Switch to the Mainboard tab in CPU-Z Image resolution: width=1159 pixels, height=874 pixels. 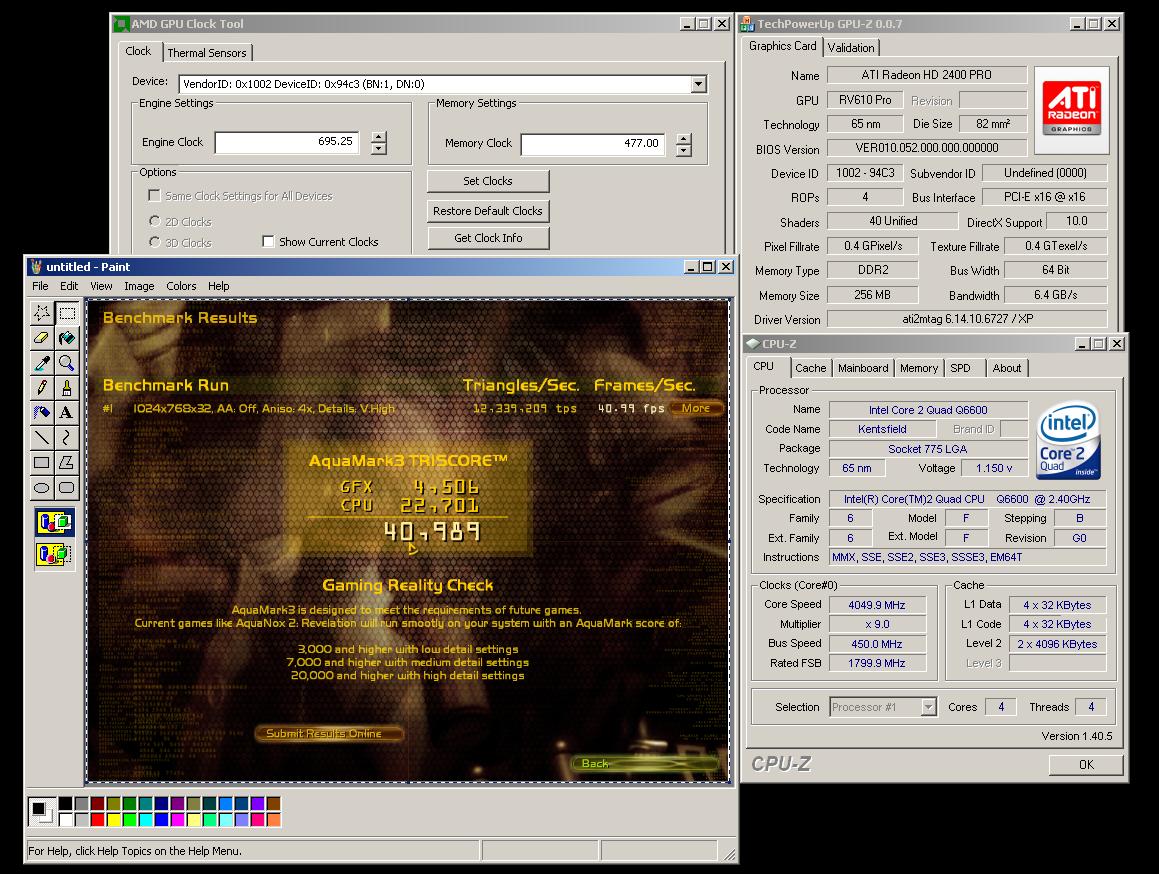click(x=863, y=368)
